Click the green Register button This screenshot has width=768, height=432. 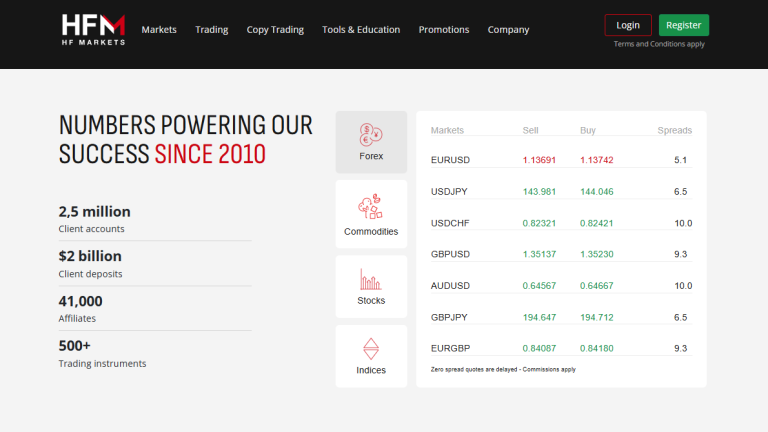tap(684, 25)
